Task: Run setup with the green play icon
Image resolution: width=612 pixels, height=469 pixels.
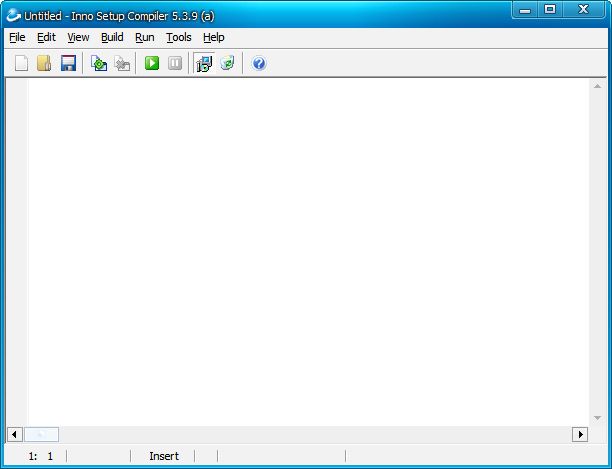Action: pyautogui.click(x=152, y=63)
